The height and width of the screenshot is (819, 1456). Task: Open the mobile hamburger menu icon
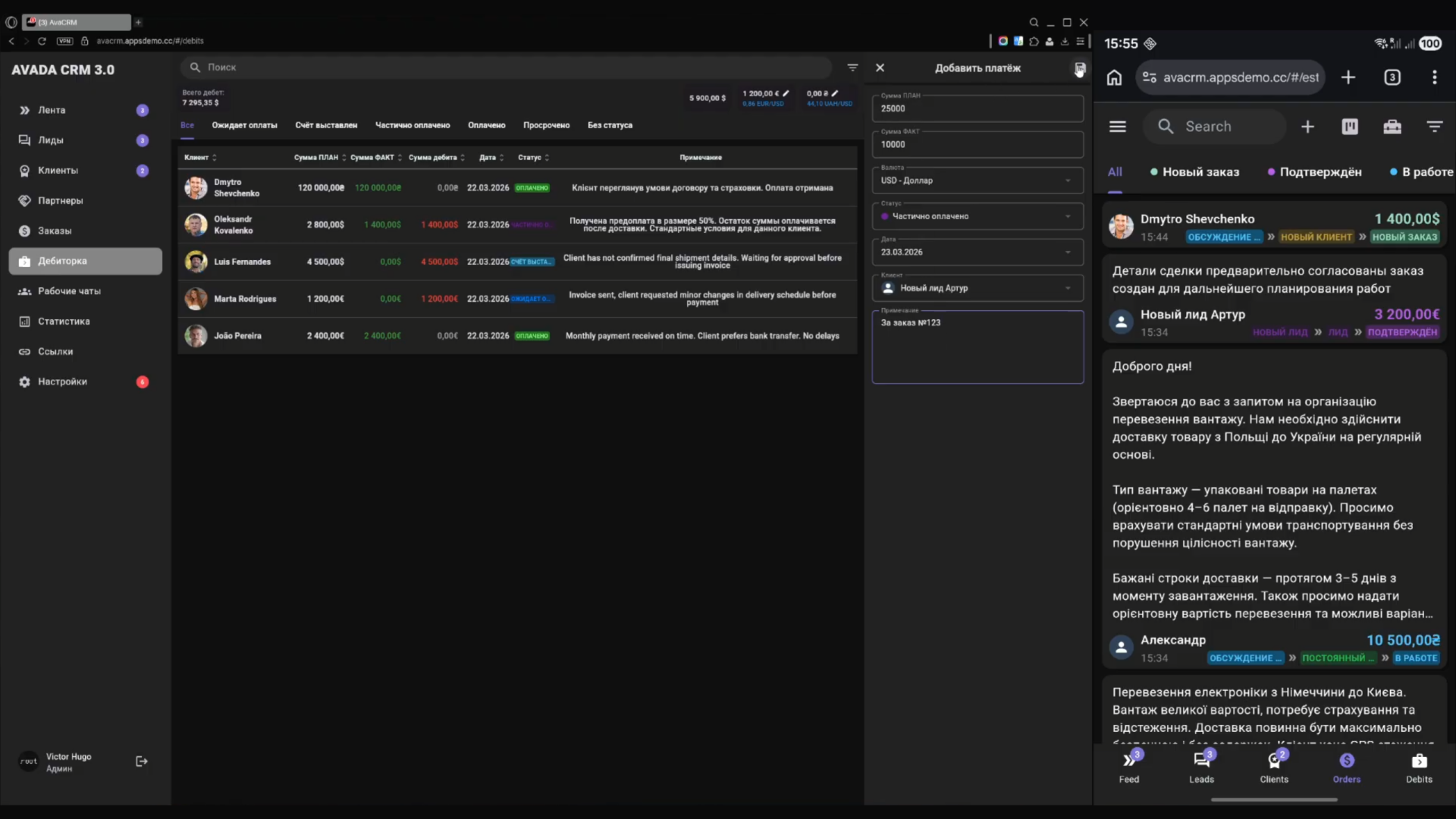pos(1117,127)
